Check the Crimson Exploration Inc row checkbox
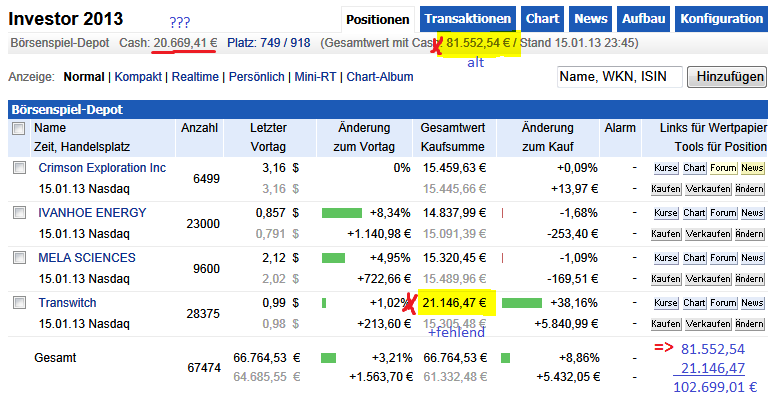This screenshot has height=399, width=774. pyautogui.click(x=19, y=168)
